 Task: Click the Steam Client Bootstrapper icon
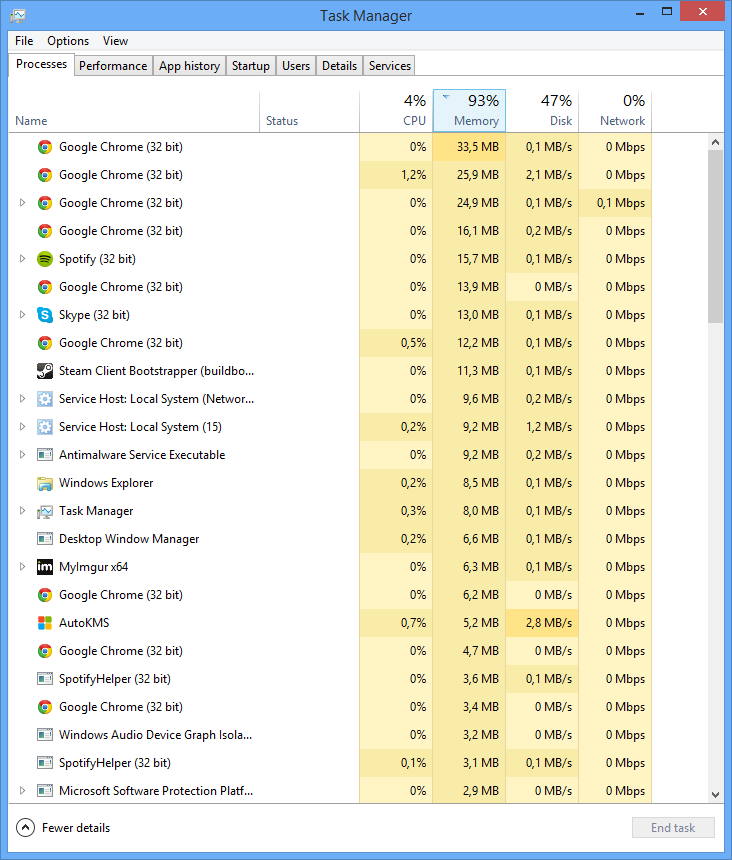pyautogui.click(x=44, y=371)
